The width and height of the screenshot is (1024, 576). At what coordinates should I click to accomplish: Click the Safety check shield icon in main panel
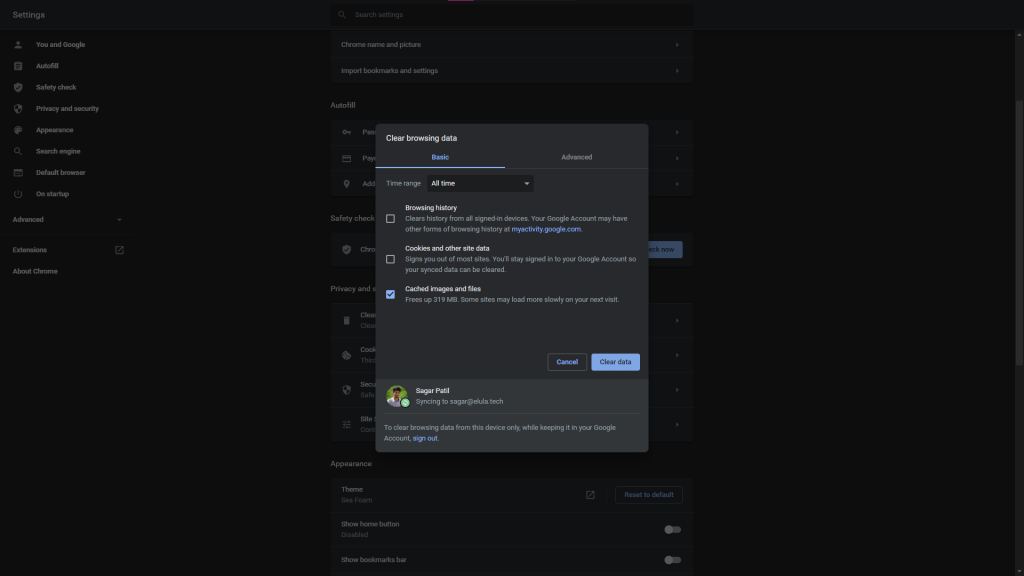point(347,249)
